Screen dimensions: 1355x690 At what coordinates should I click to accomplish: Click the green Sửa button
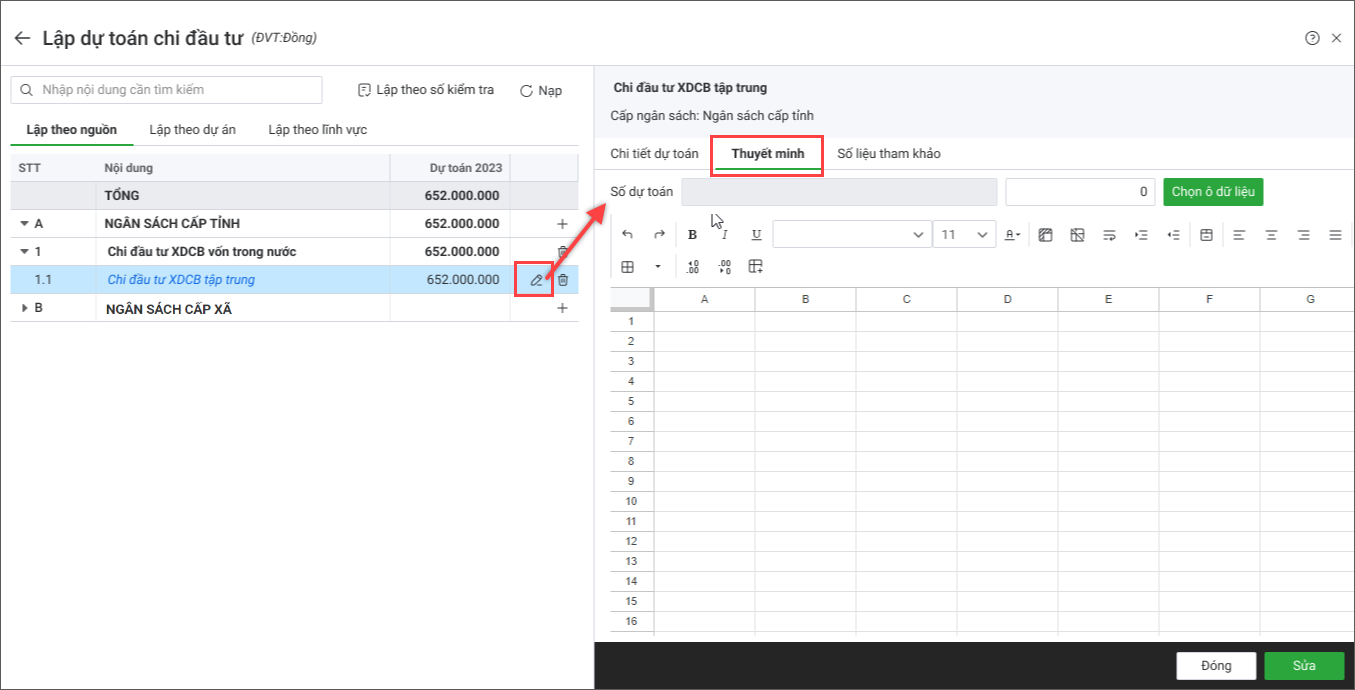(x=1303, y=666)
